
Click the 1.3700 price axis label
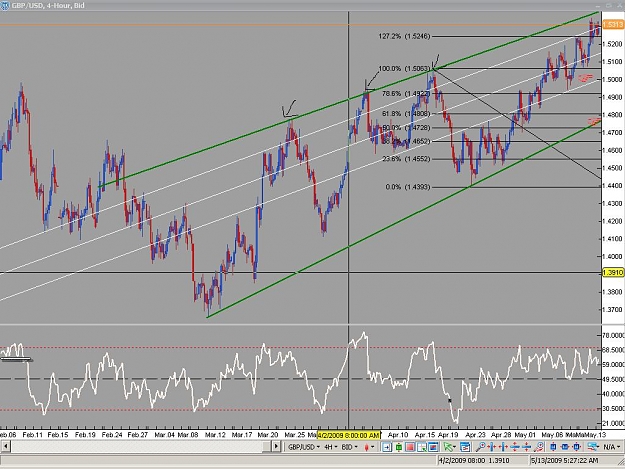613,309
